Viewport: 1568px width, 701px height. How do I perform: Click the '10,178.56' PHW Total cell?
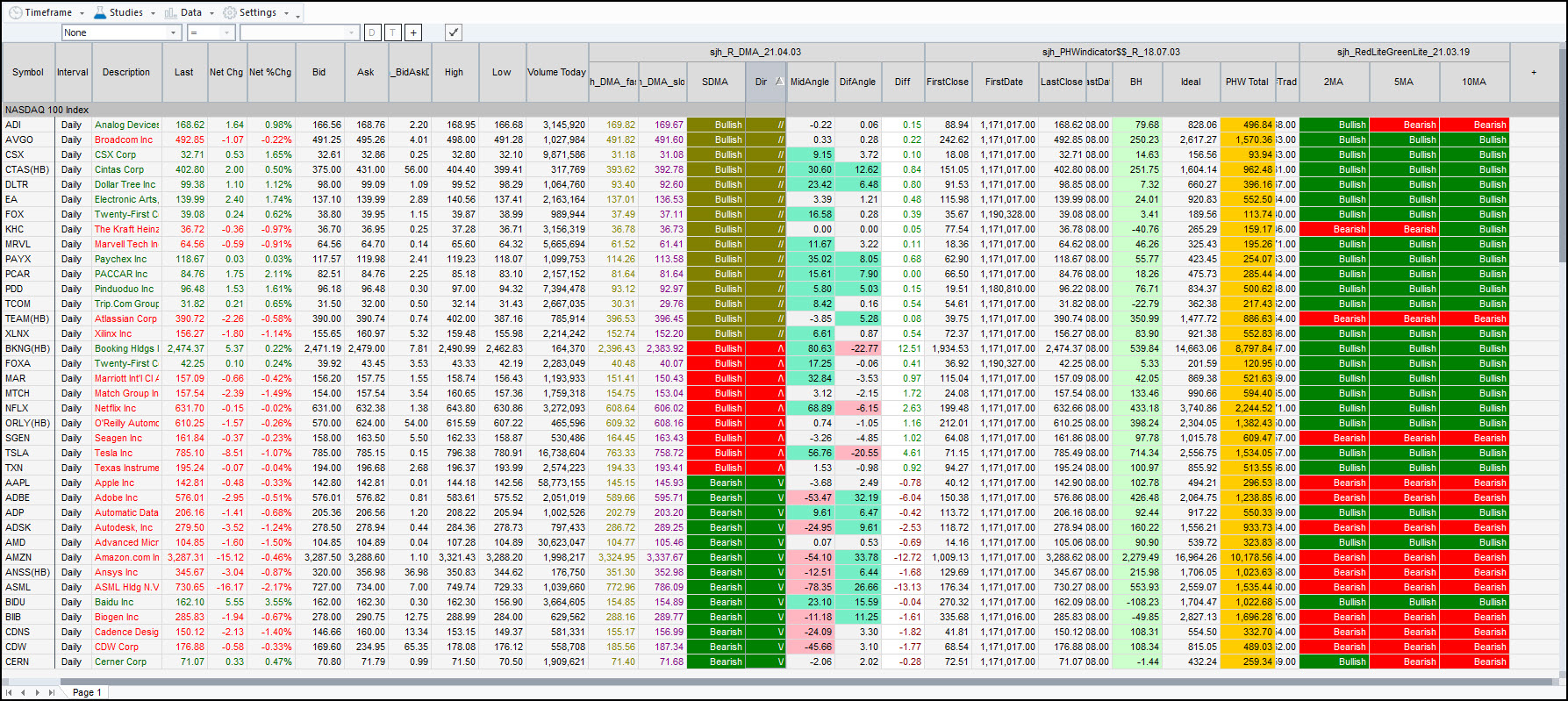1247,557
